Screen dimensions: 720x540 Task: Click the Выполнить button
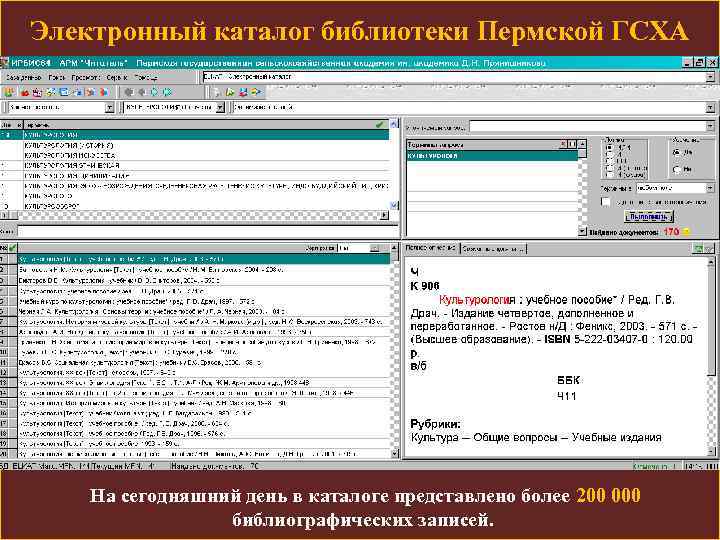(x=649, y=216)
